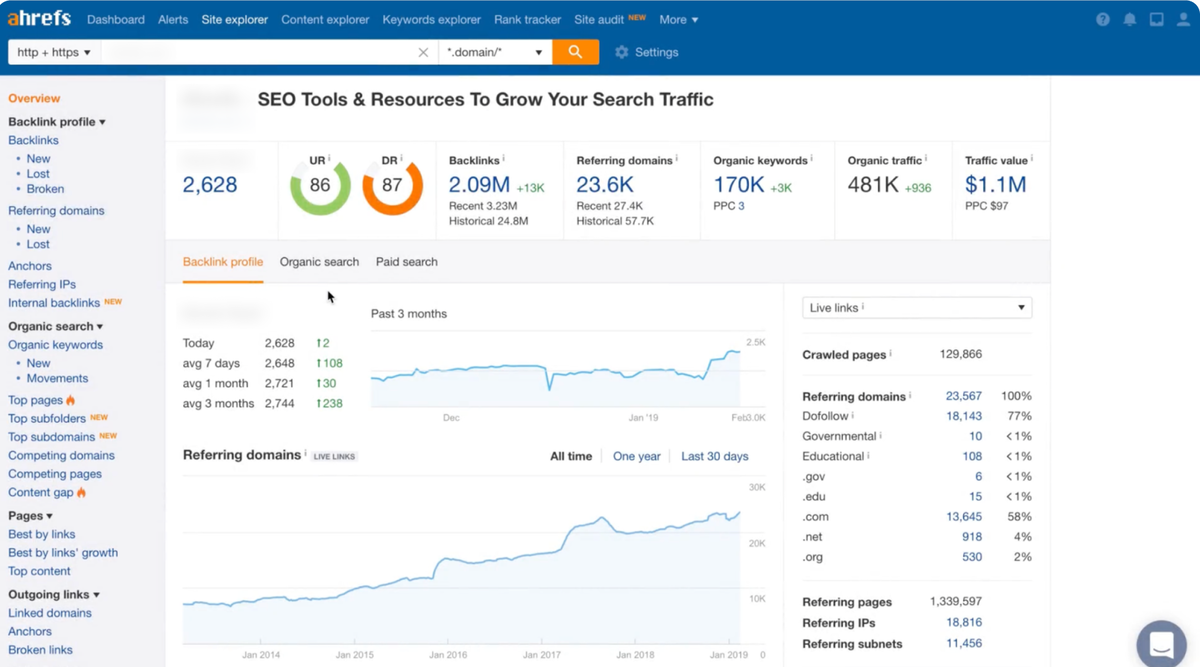
Task: Open the notifications bell icon
Action: (1130, 19)
